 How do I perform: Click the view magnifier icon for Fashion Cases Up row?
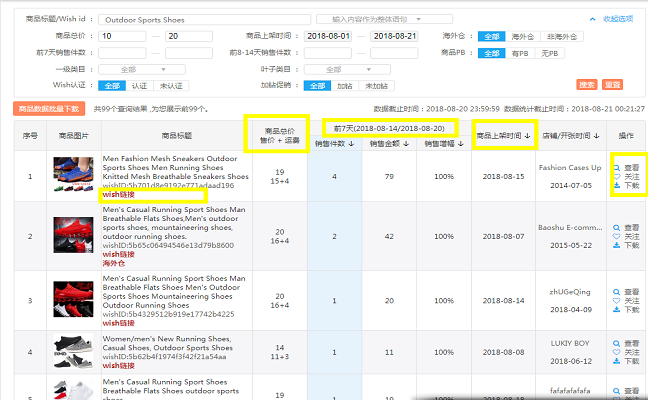pos(617,168)
